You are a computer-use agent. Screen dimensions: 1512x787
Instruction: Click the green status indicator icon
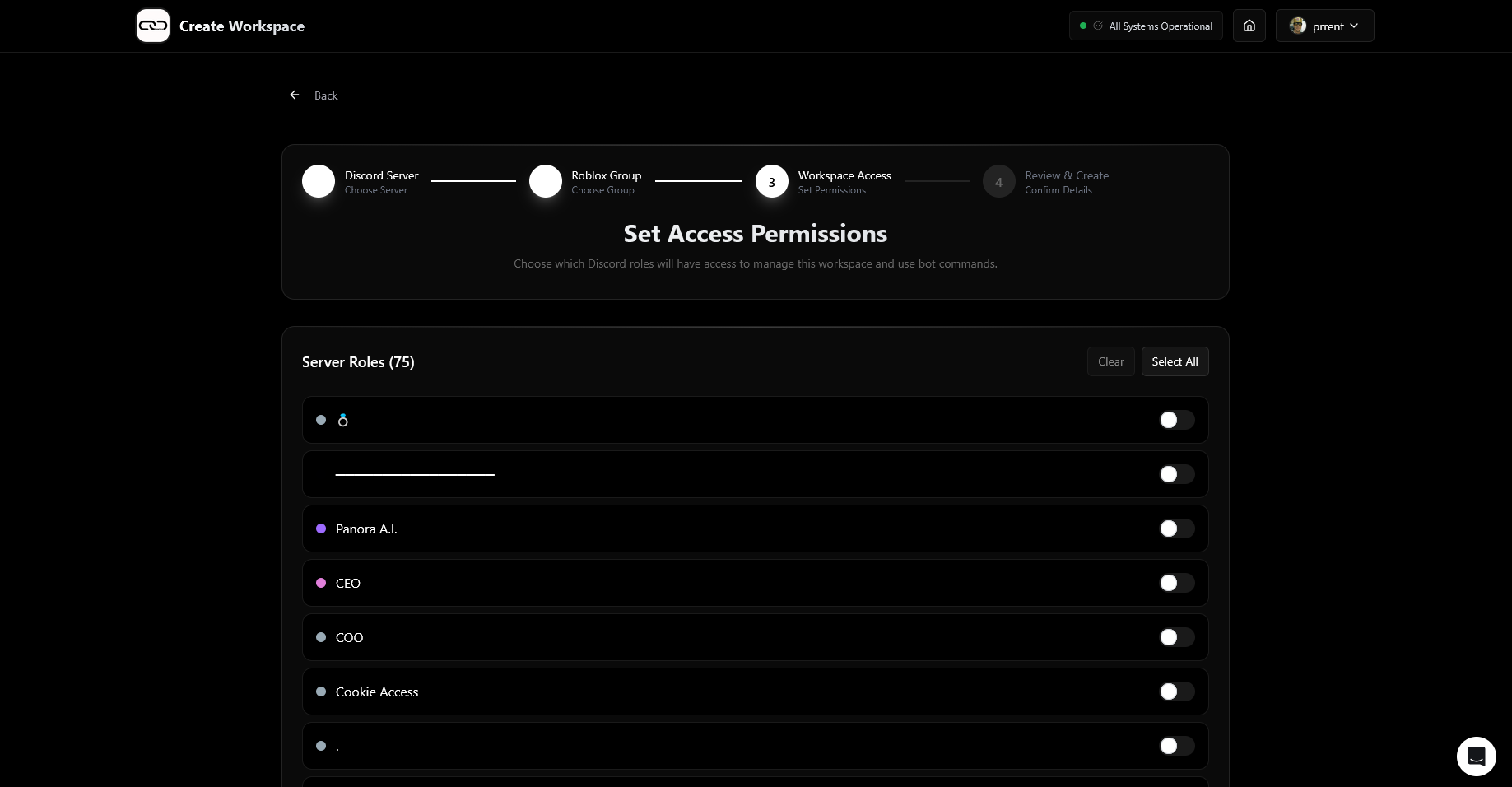point(1083,26)
